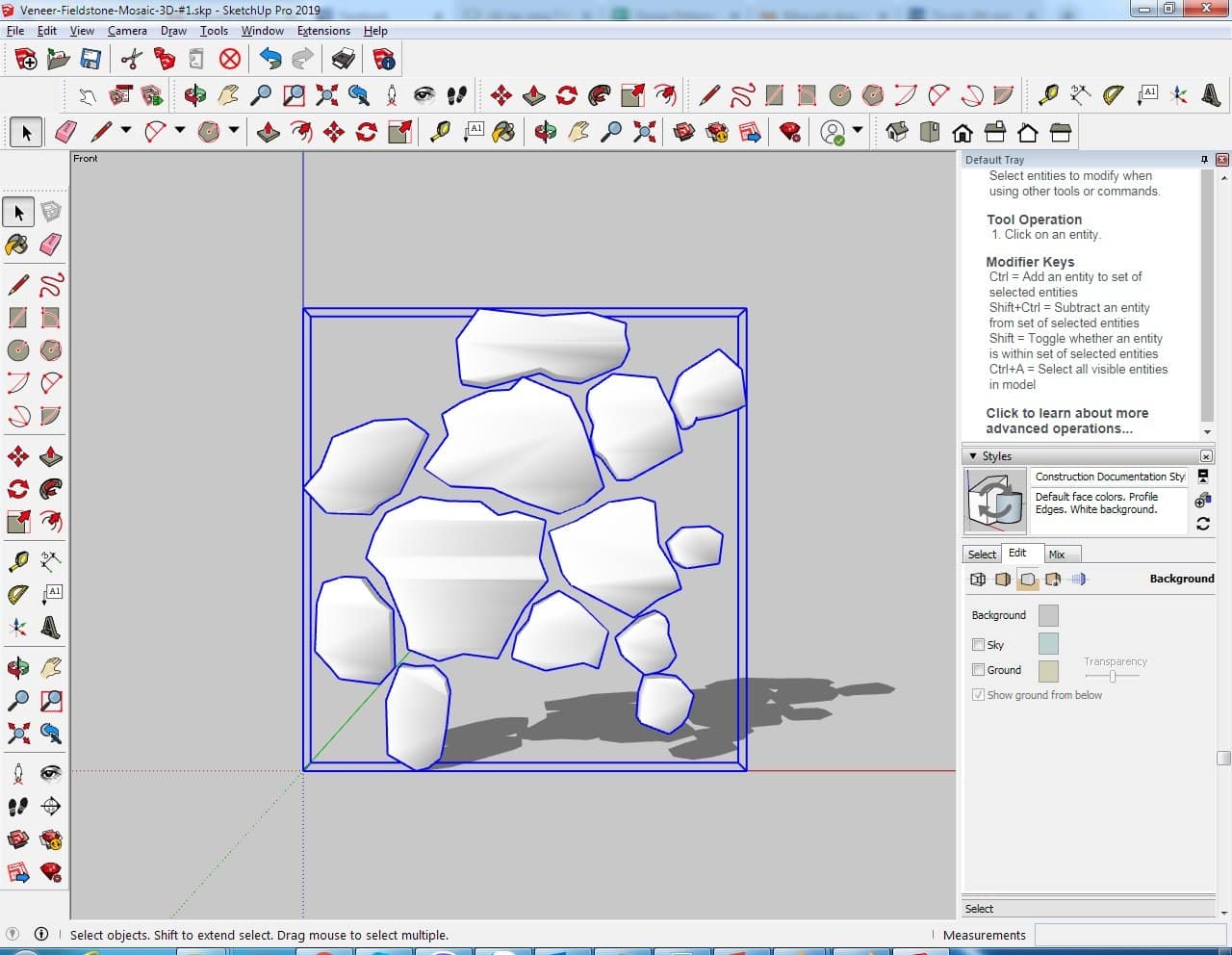Enable the Sky checkbox
1232x955 pixels.
pyautogui.click(x=978, y=645)
